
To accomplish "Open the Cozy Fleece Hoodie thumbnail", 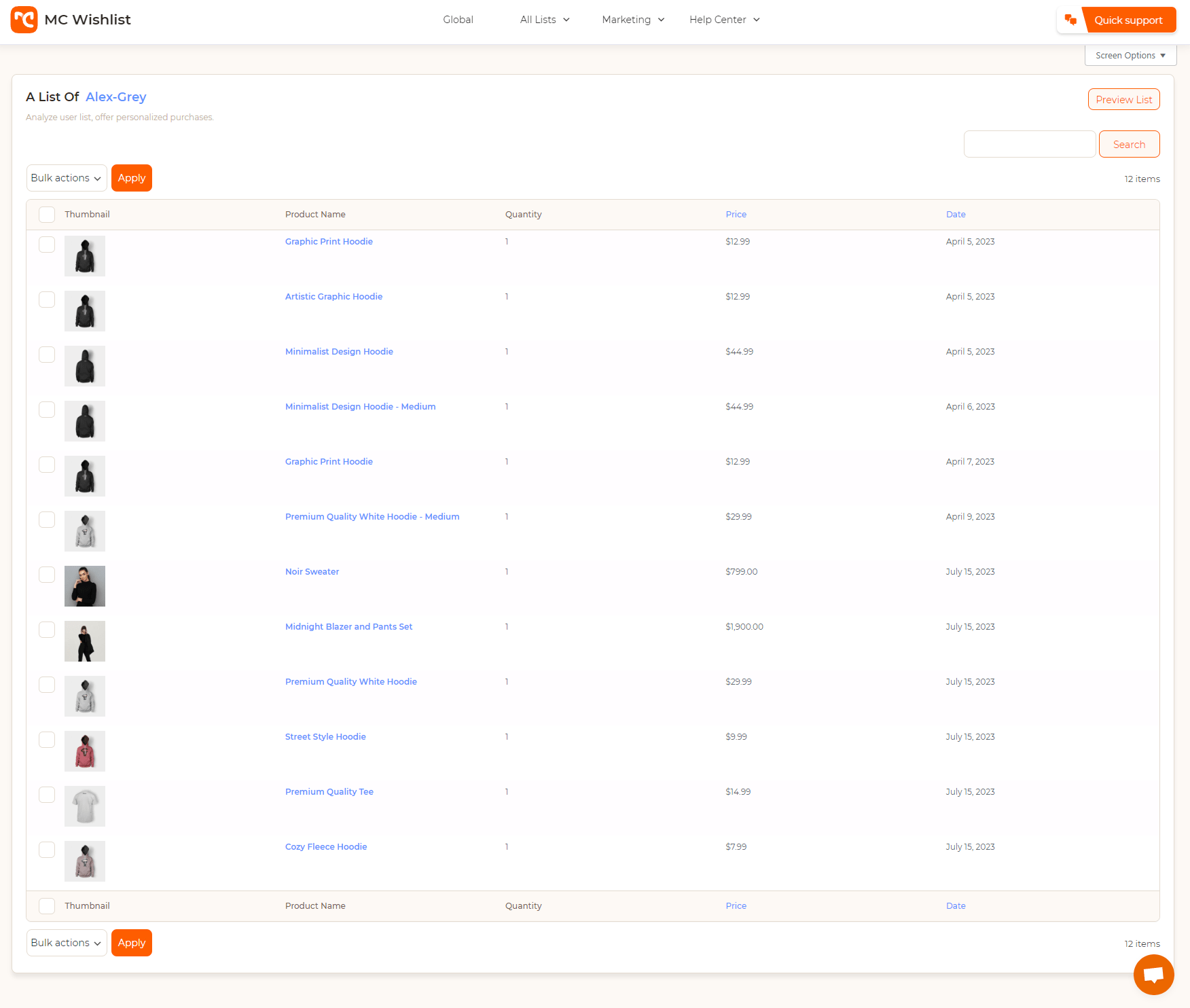I will point(85,861).
